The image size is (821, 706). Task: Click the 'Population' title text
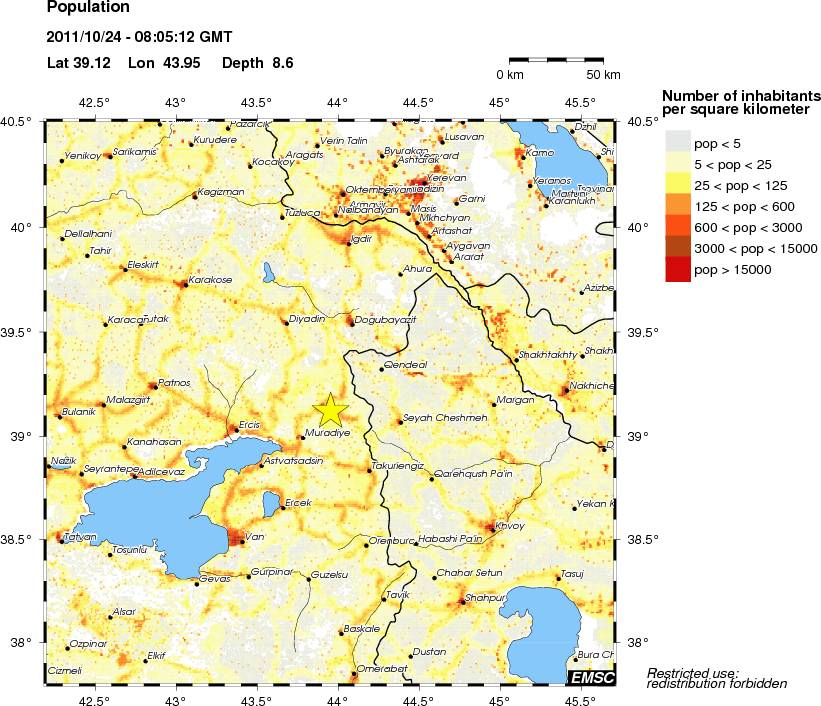[x=88, y=8]
